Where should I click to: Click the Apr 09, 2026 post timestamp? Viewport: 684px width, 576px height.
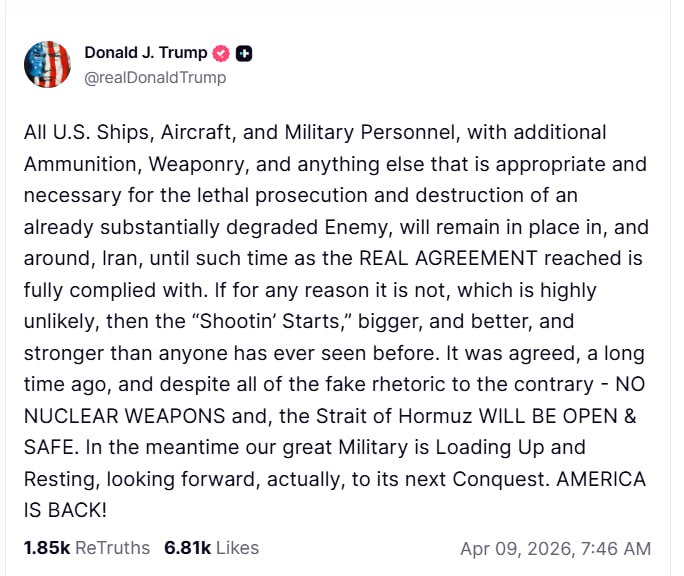pos(555,549)
